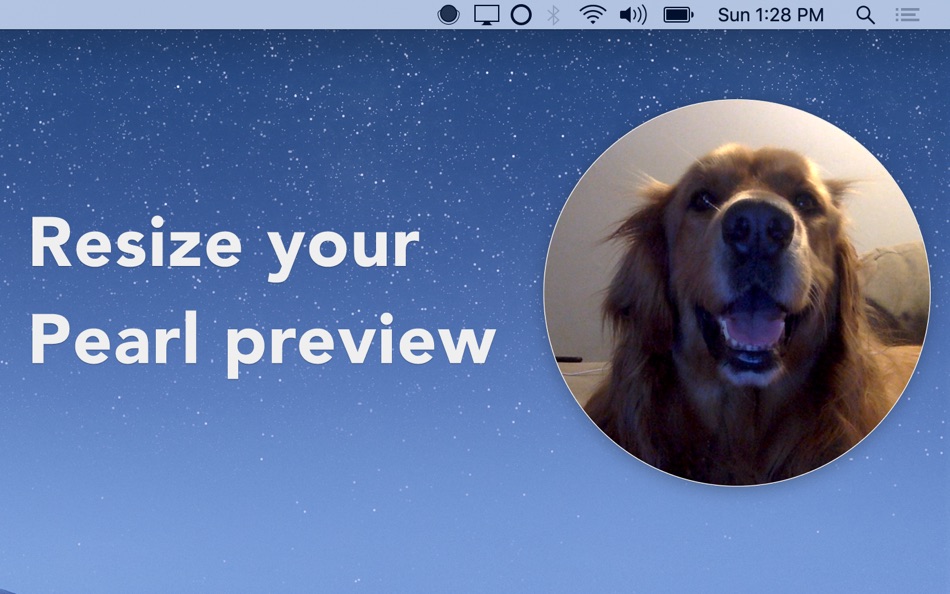
Task: Check the battery status icon
Action: point(678,15)
